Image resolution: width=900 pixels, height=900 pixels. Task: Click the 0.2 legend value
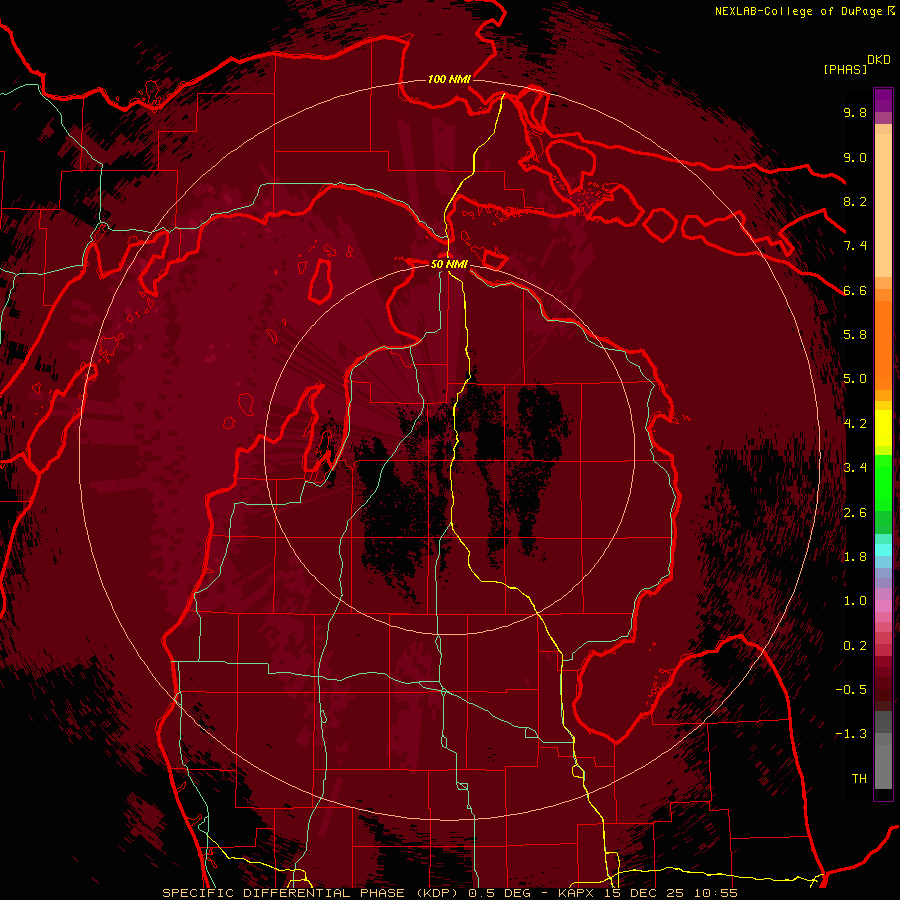855,646
